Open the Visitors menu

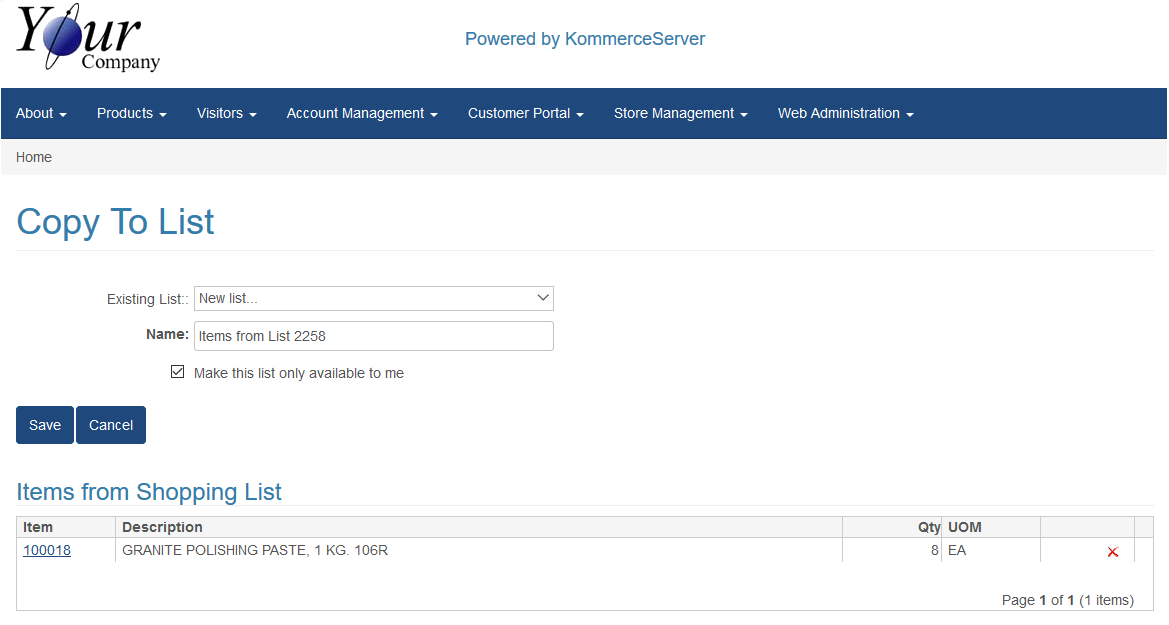[226, 114]
